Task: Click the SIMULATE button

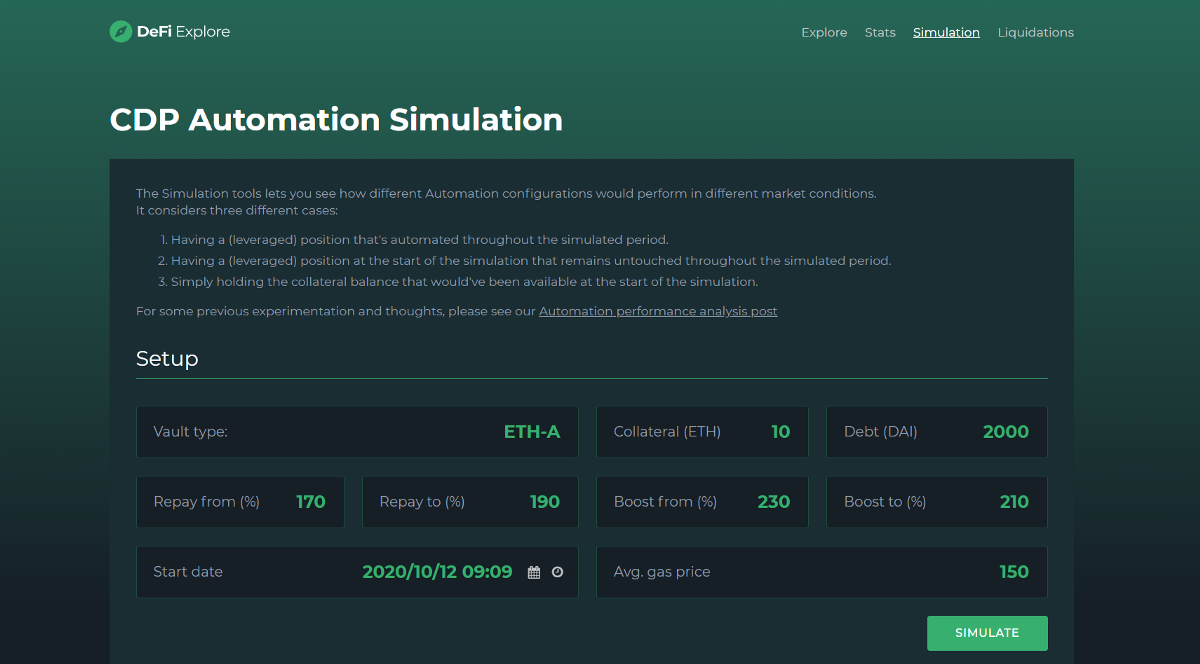Action: click(987, 633)
